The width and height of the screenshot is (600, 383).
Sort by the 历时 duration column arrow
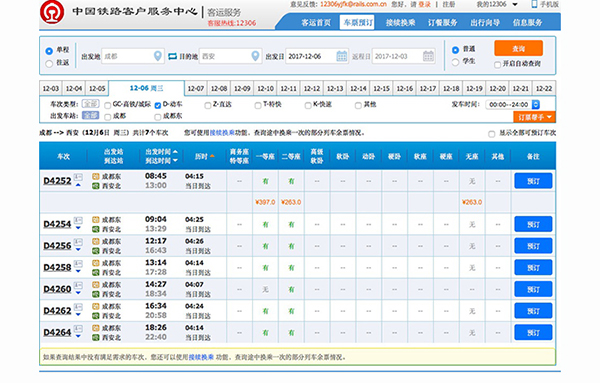click(212, 156)
